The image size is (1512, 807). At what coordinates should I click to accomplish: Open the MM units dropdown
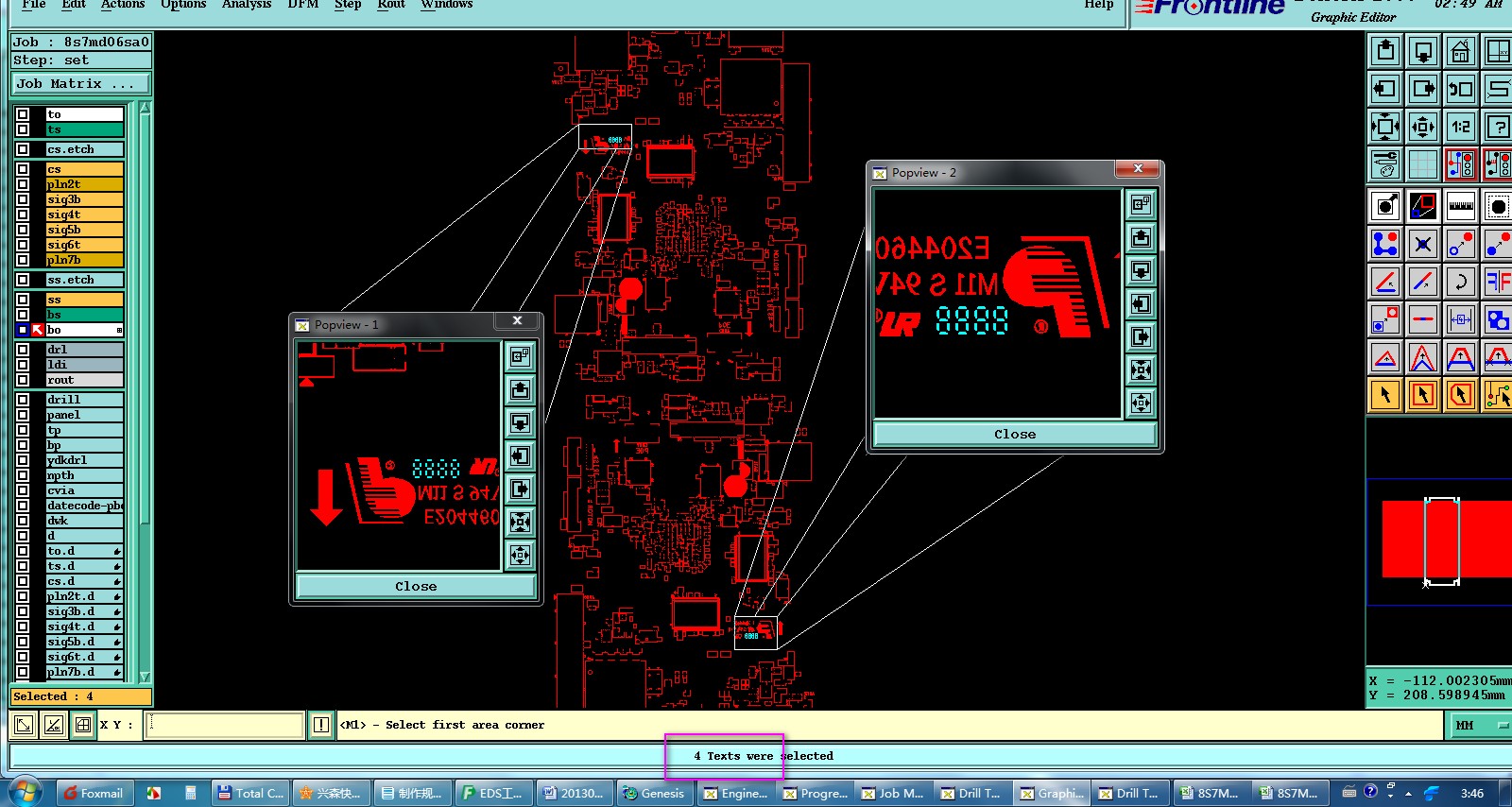[1480, 725]
